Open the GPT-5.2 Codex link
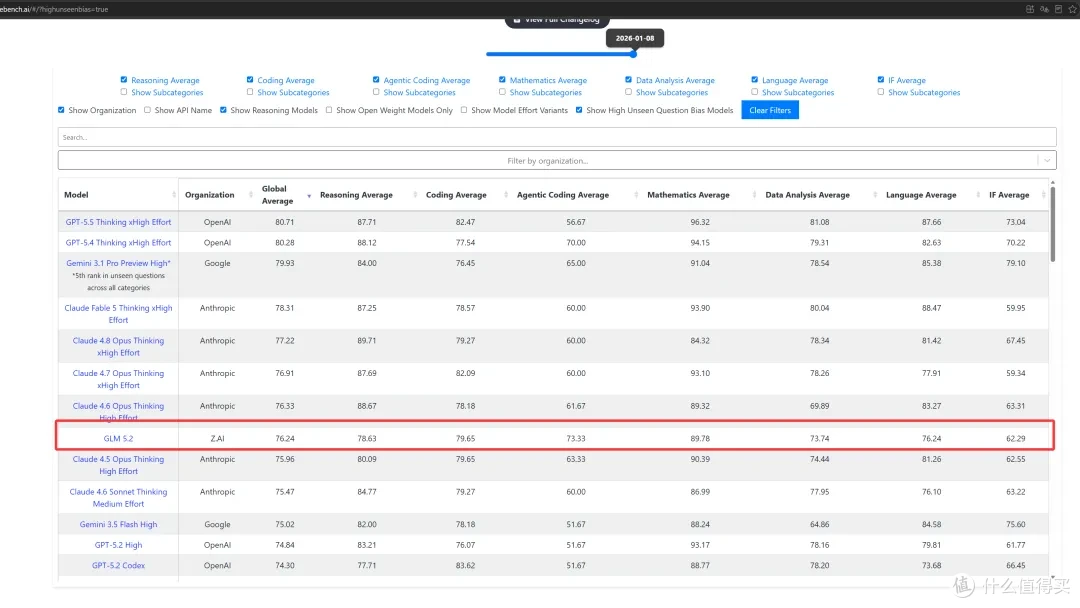 coord(118,566)
